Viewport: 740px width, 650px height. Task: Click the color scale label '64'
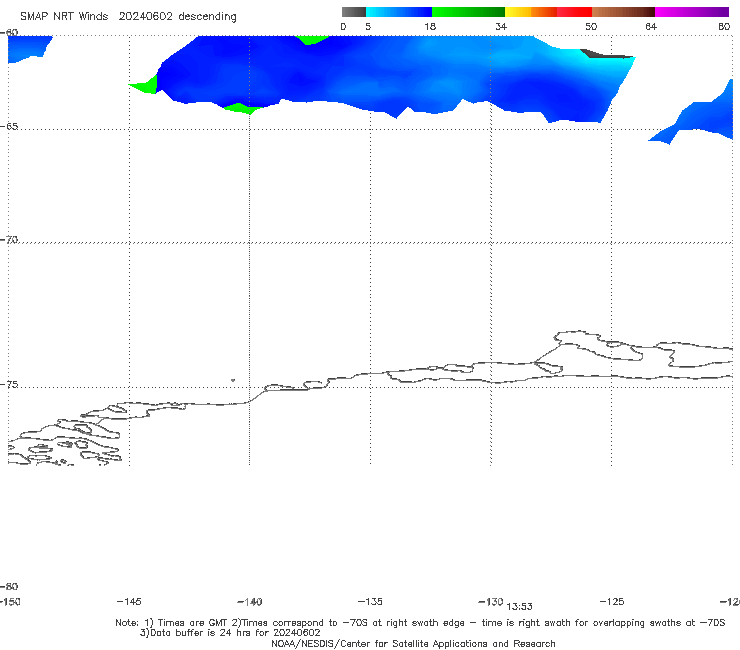(x=651, y=27)
